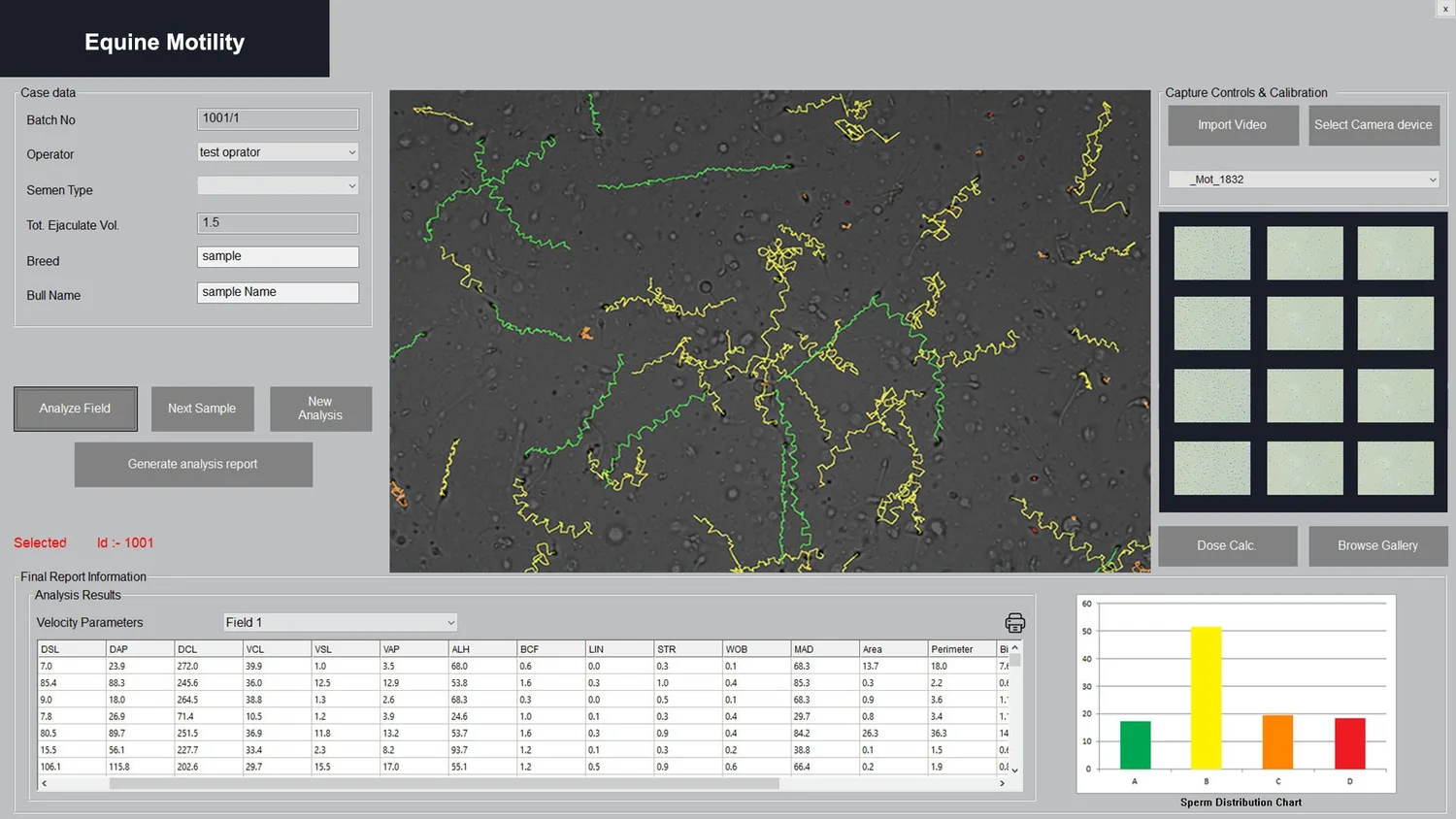
Task: Click the print report icon
Action: coord(1013,622)
